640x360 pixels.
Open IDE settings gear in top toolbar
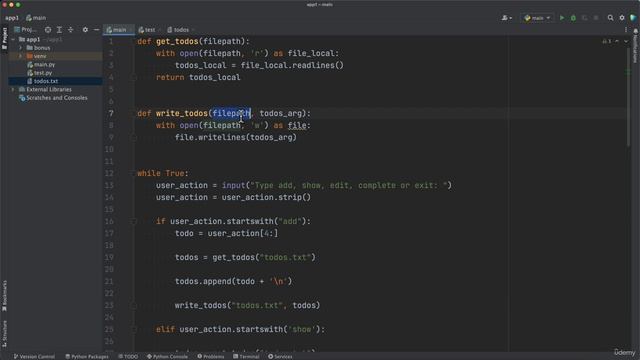pyautogui.click(x=622, y=18)
